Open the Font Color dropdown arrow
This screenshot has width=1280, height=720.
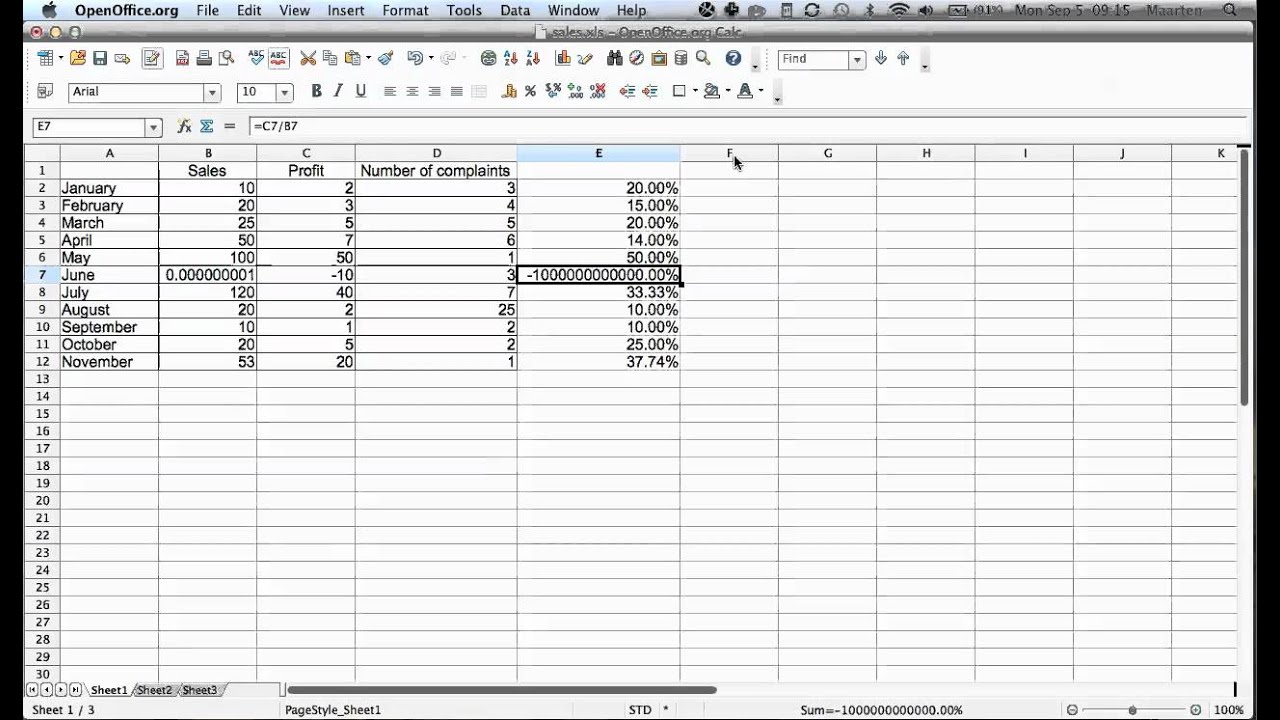[x=761, y=91]
